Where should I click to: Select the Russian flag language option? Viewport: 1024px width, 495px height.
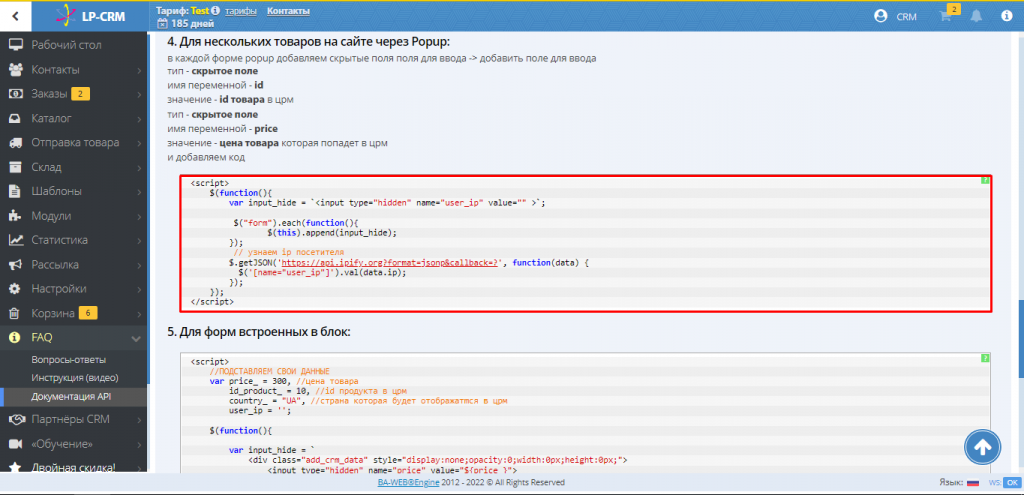click(972, 483)
